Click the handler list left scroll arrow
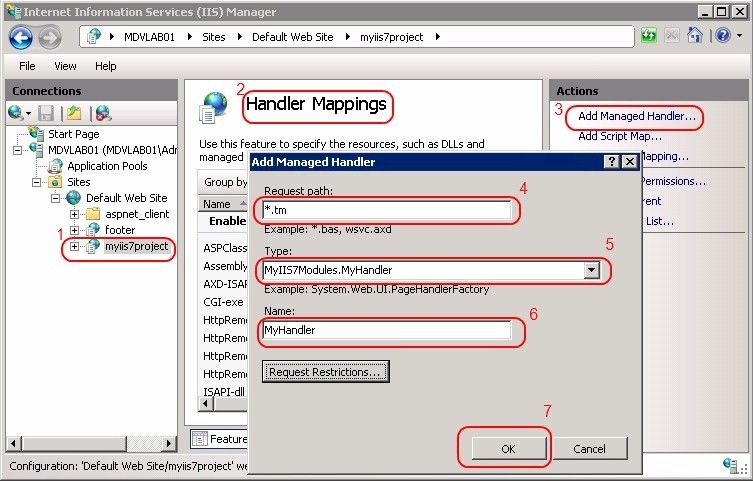Viewport: 753px width, 481px height. pos(206,404)
